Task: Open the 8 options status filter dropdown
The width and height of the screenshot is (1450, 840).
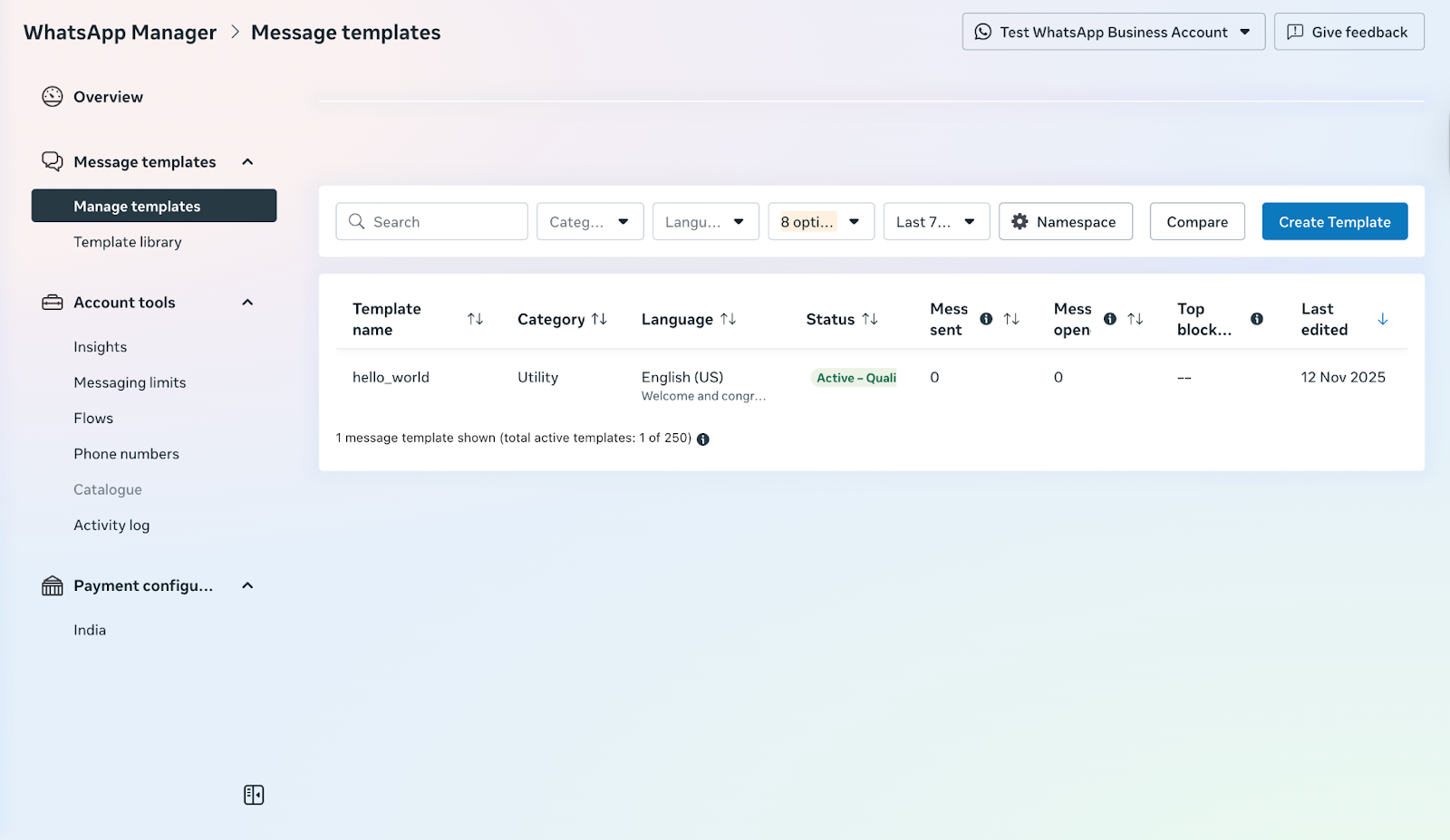Action: click(x=821, y=222)
